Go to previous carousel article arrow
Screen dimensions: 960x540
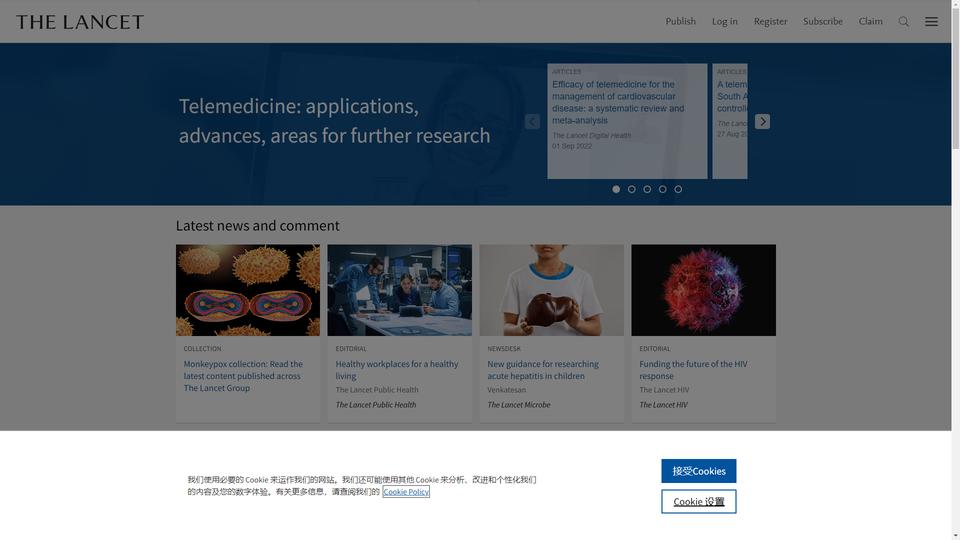click(532, 121)
